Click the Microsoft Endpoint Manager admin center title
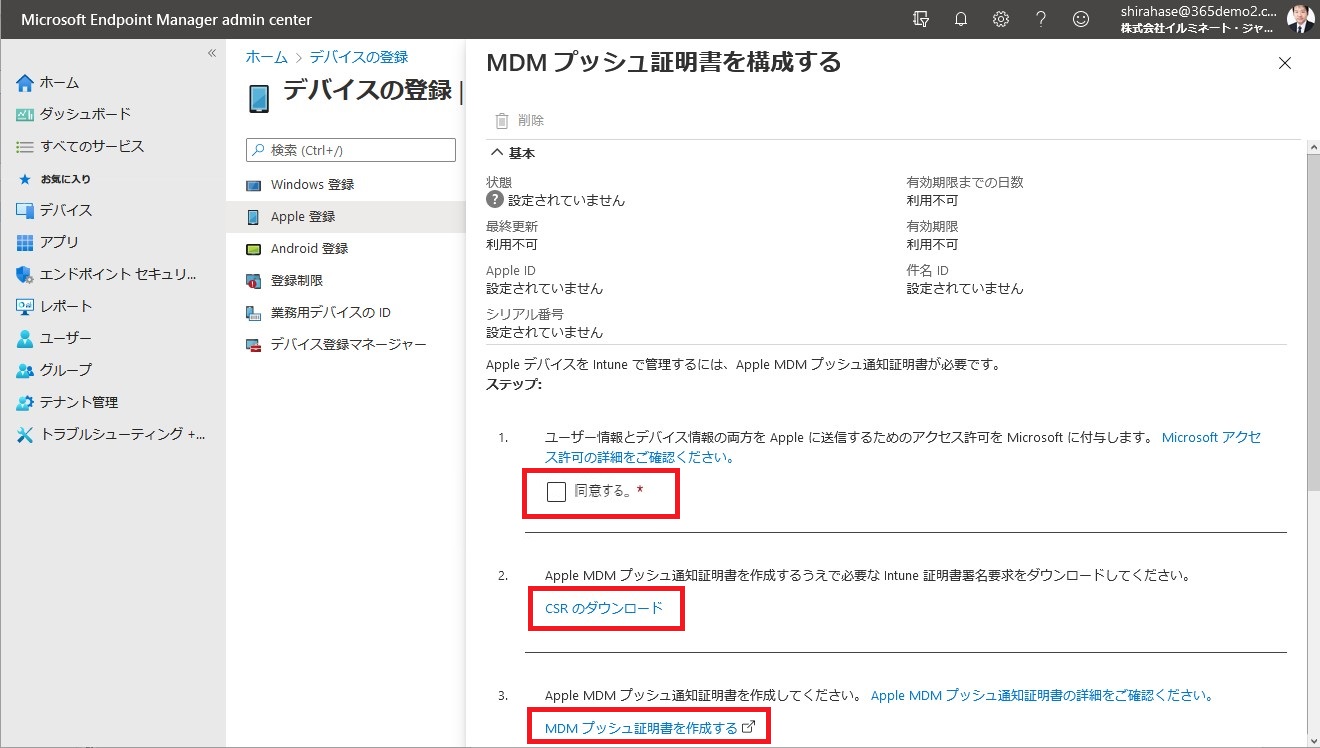The image size is (1320, 748). pyautogui.click(x=166, y=20)
